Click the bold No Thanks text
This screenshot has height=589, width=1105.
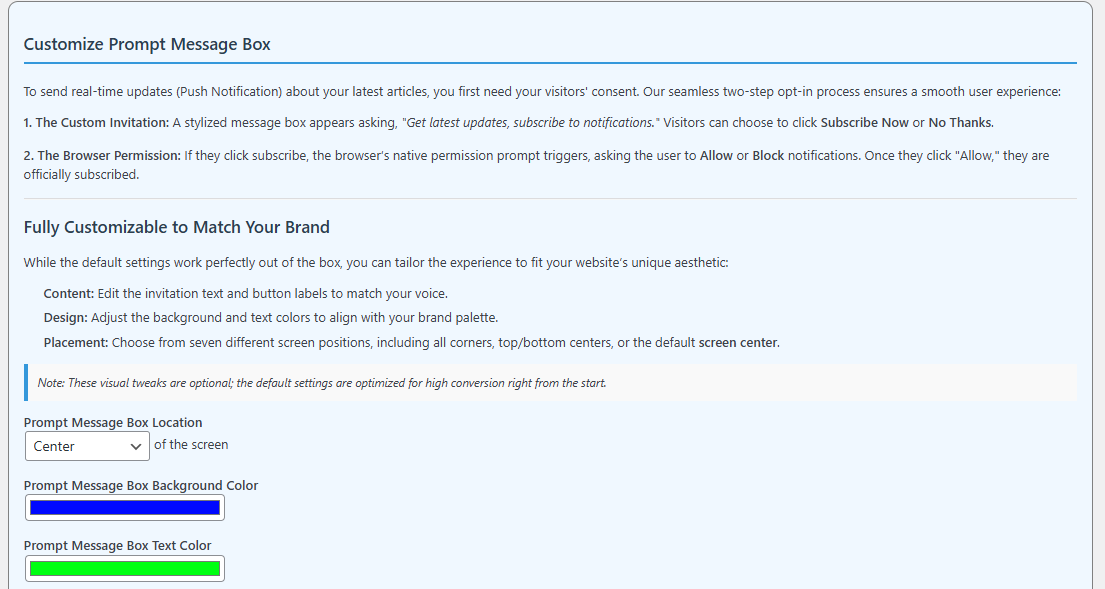[961, 123]
